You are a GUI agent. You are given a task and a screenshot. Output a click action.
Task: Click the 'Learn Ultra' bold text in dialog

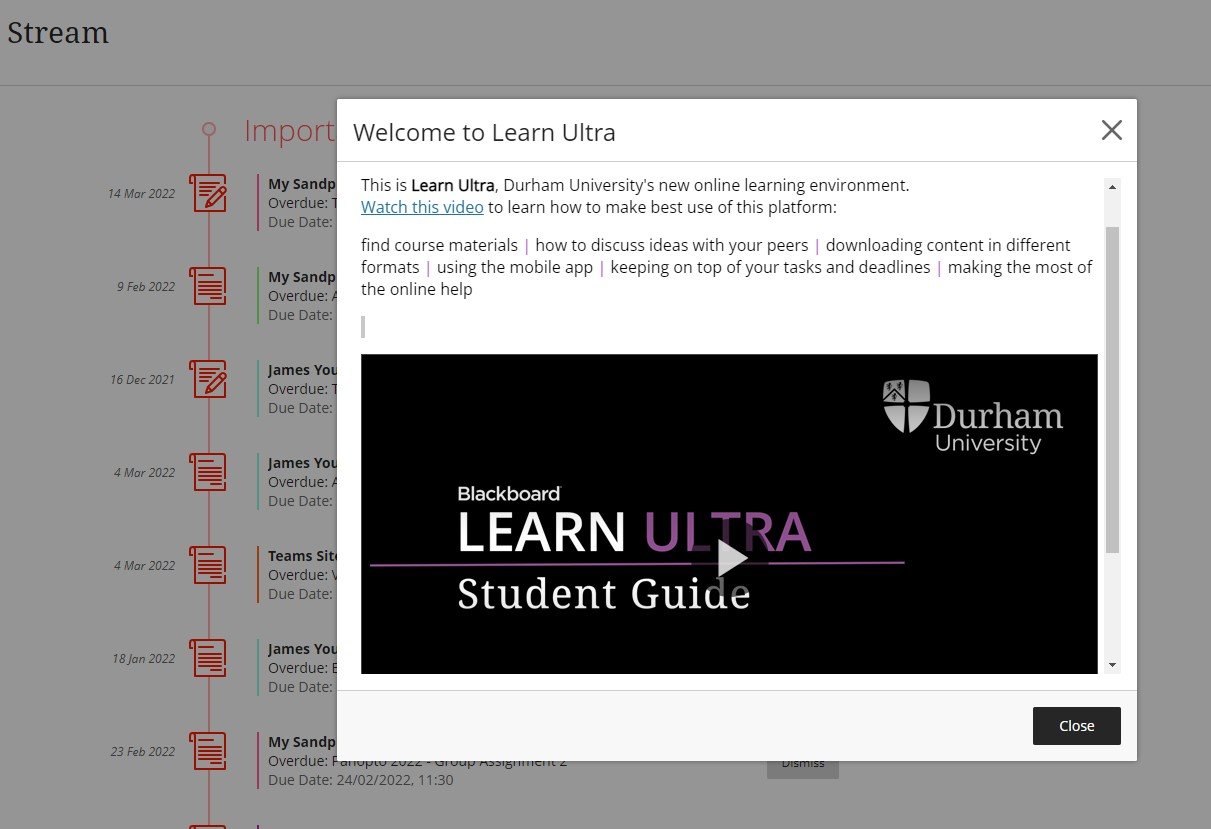[x=452, y=185]
